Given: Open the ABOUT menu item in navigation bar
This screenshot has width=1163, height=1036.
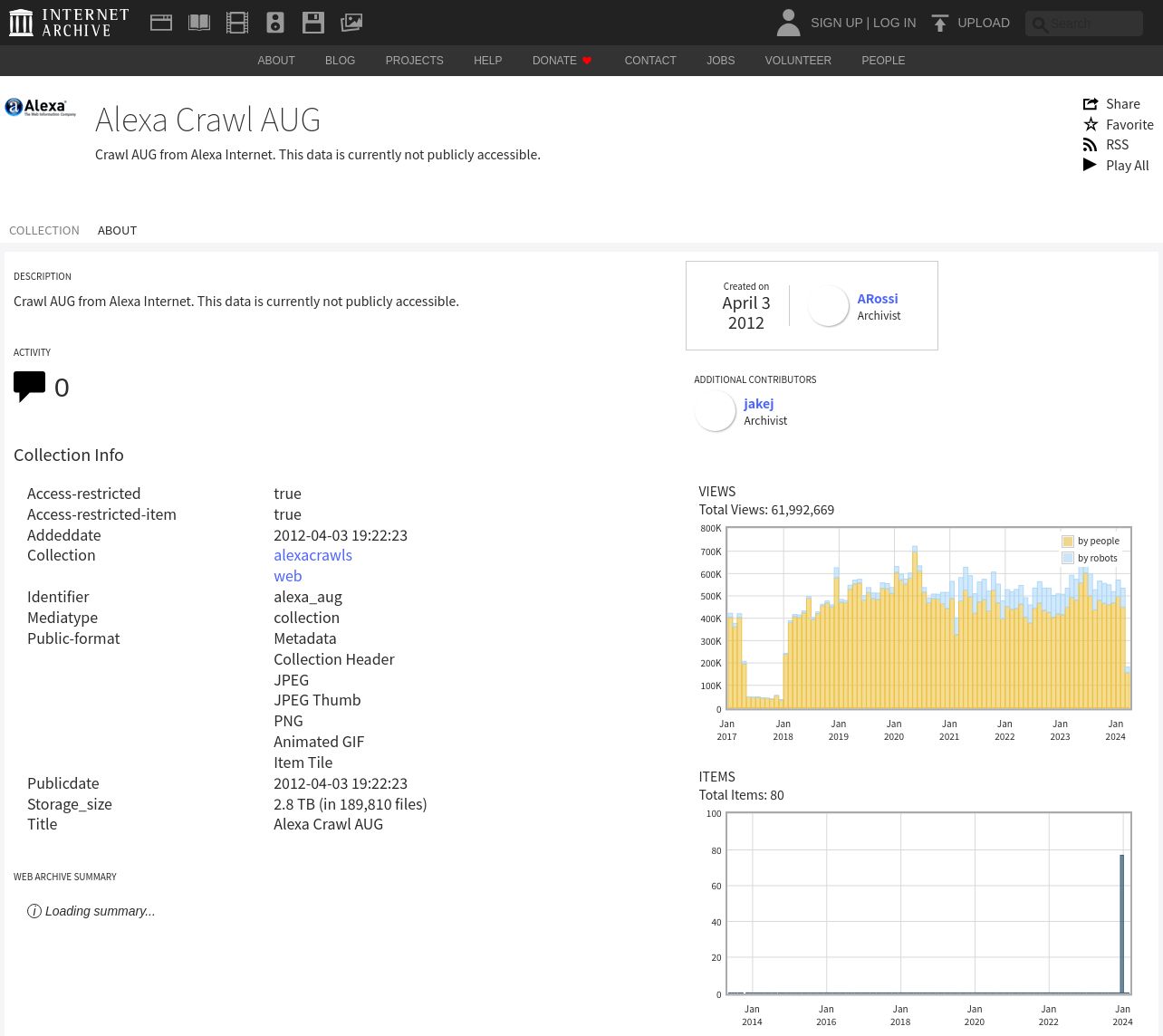Looking at the screenshot, I should 276,61.
